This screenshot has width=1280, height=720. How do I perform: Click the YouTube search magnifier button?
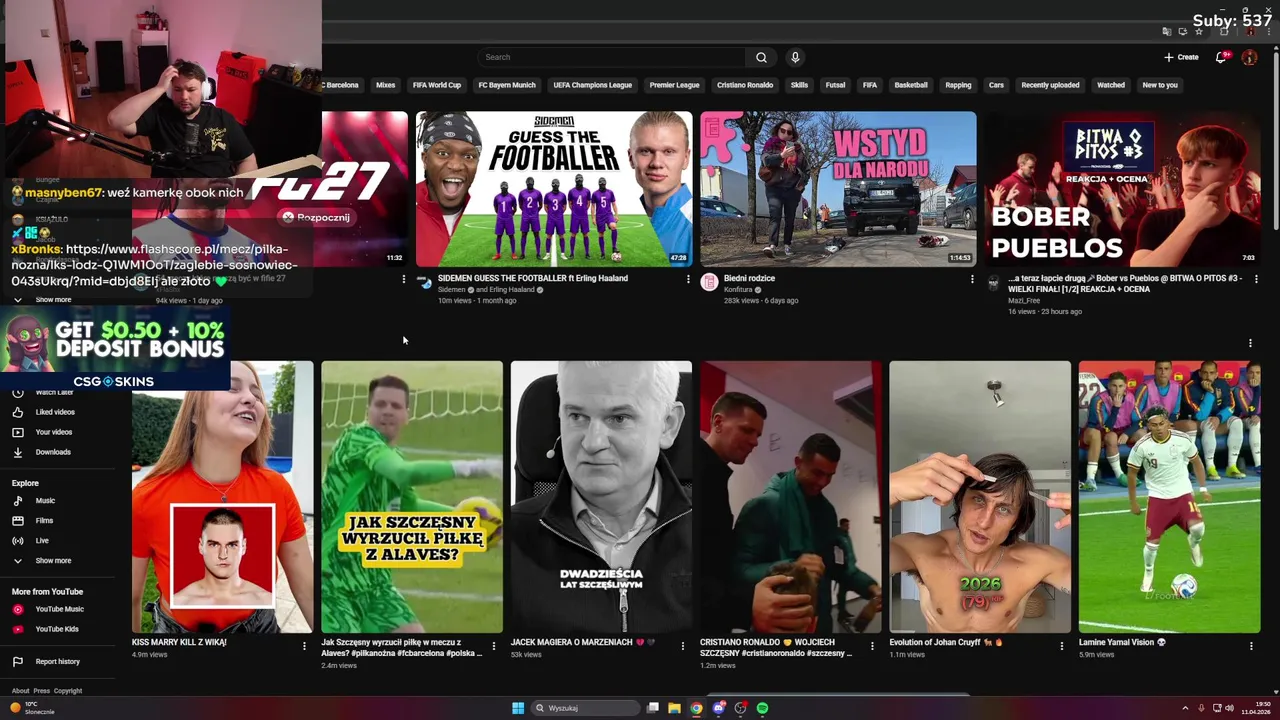[x=761, y=57]
